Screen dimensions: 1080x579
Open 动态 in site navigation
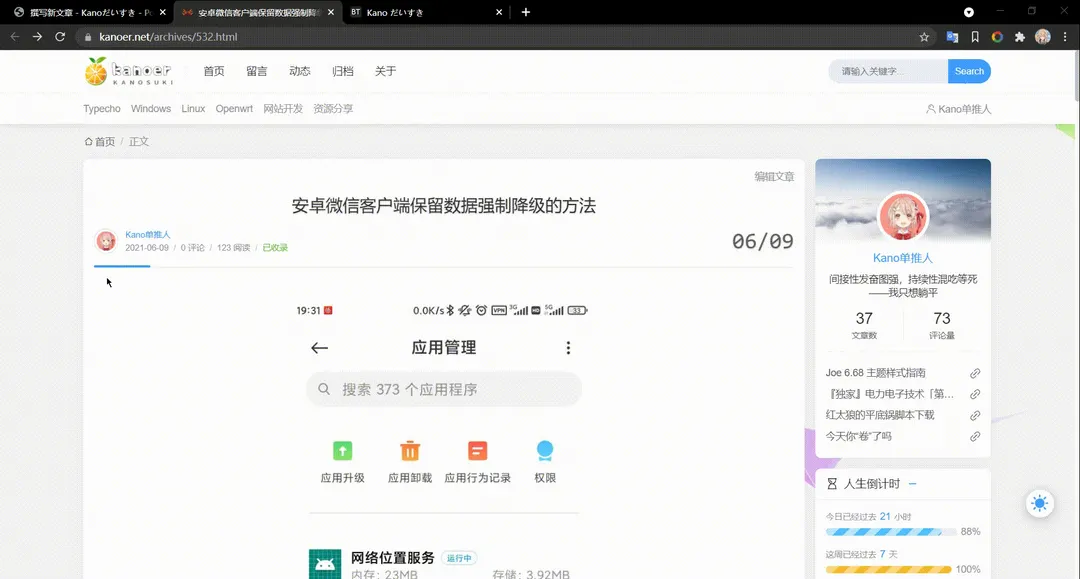tap(300, 71)
